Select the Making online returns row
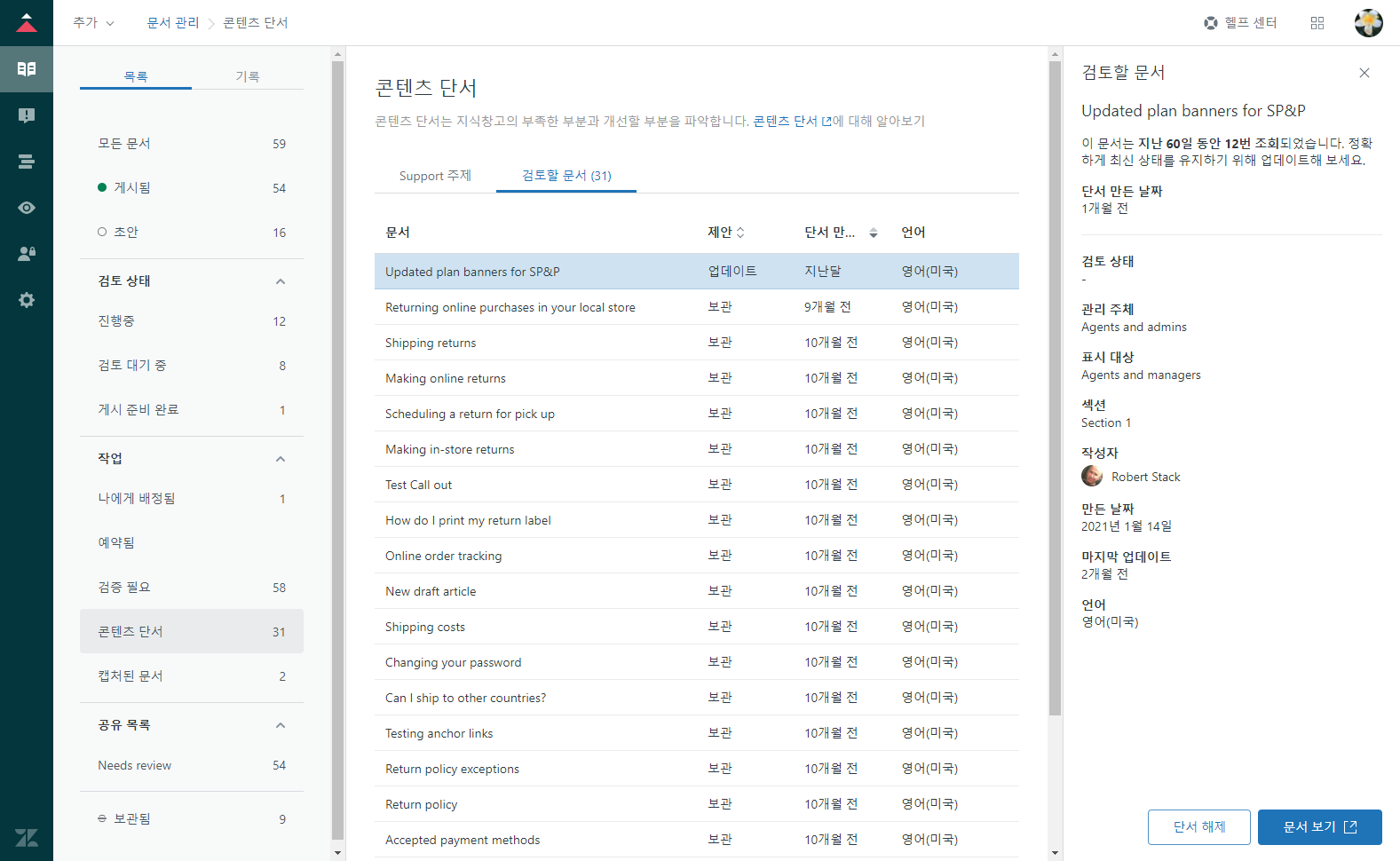The image size is (1400, 861). pyautogui.click(x=697, y=378)
